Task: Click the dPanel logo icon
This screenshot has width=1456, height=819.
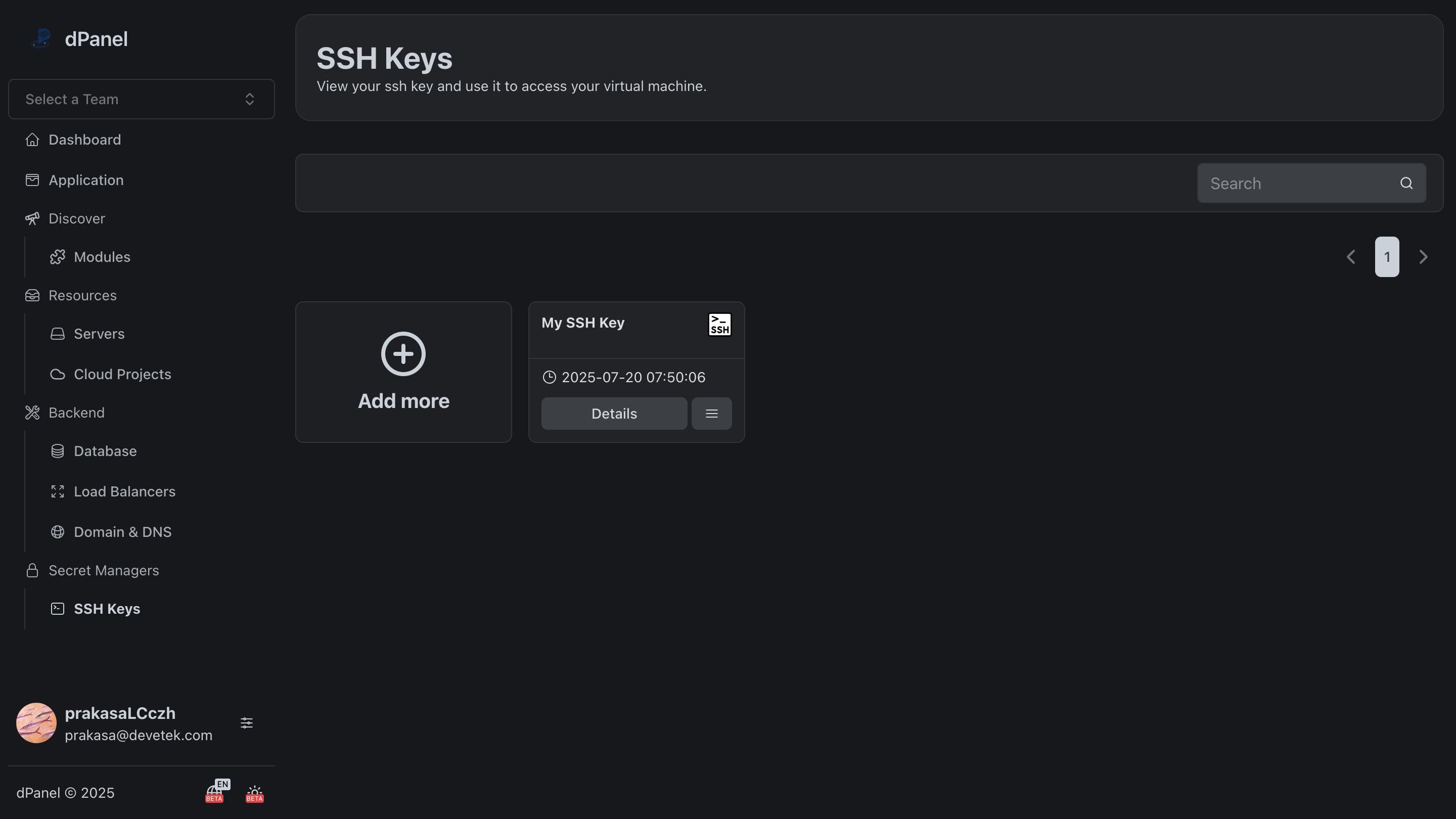Action: pos(41,38)
